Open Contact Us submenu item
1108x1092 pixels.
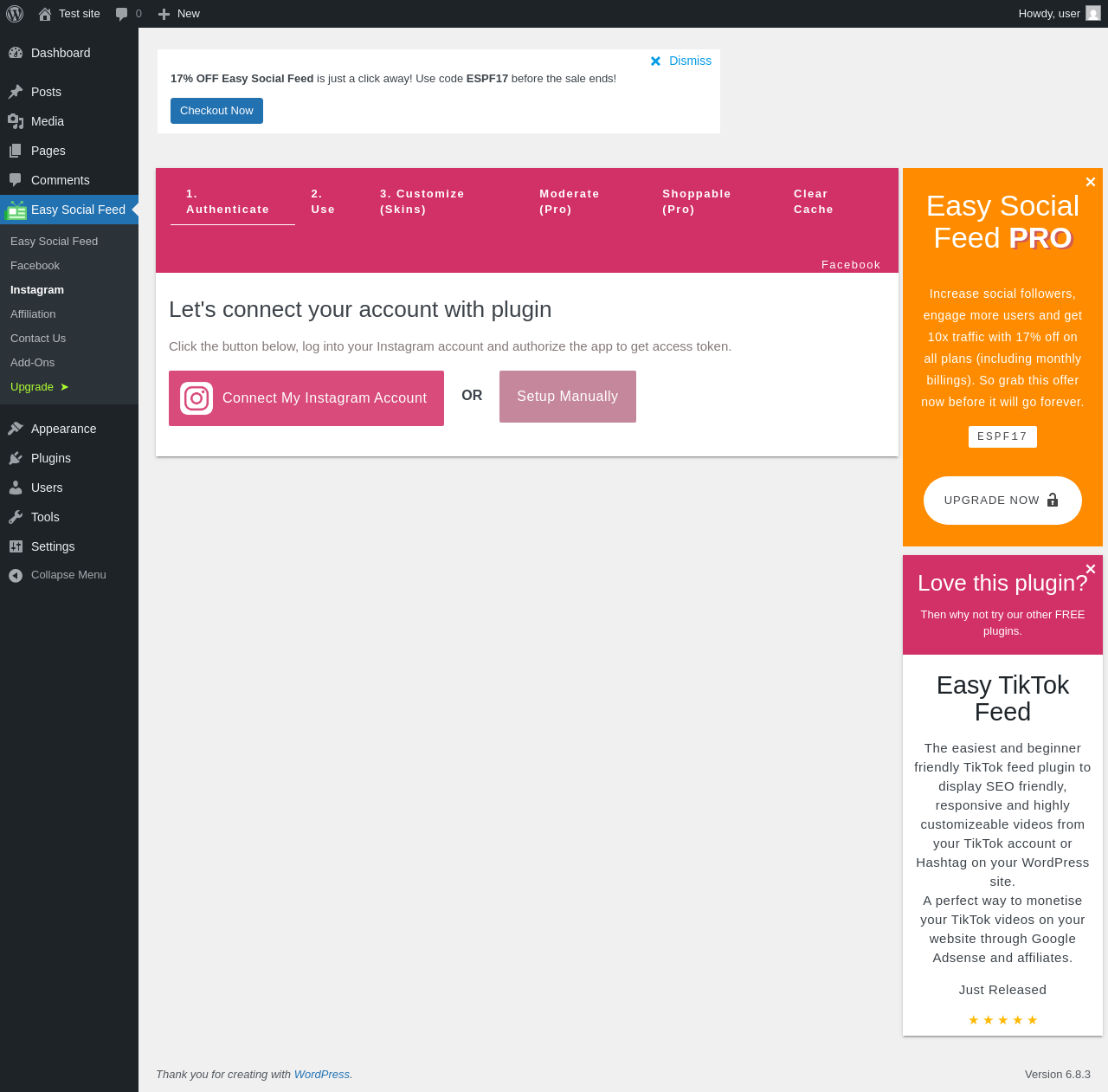tap(69, 339)
